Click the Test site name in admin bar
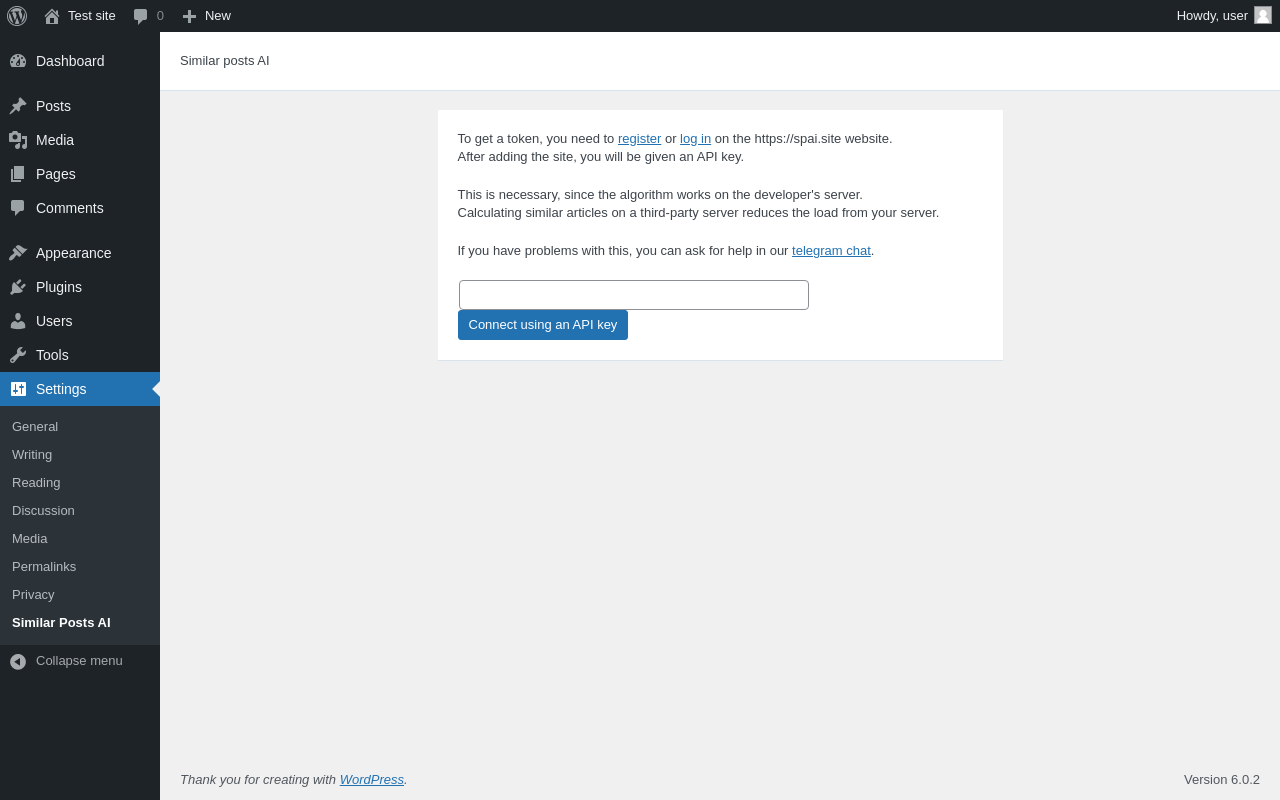 (x=92, y=16)
